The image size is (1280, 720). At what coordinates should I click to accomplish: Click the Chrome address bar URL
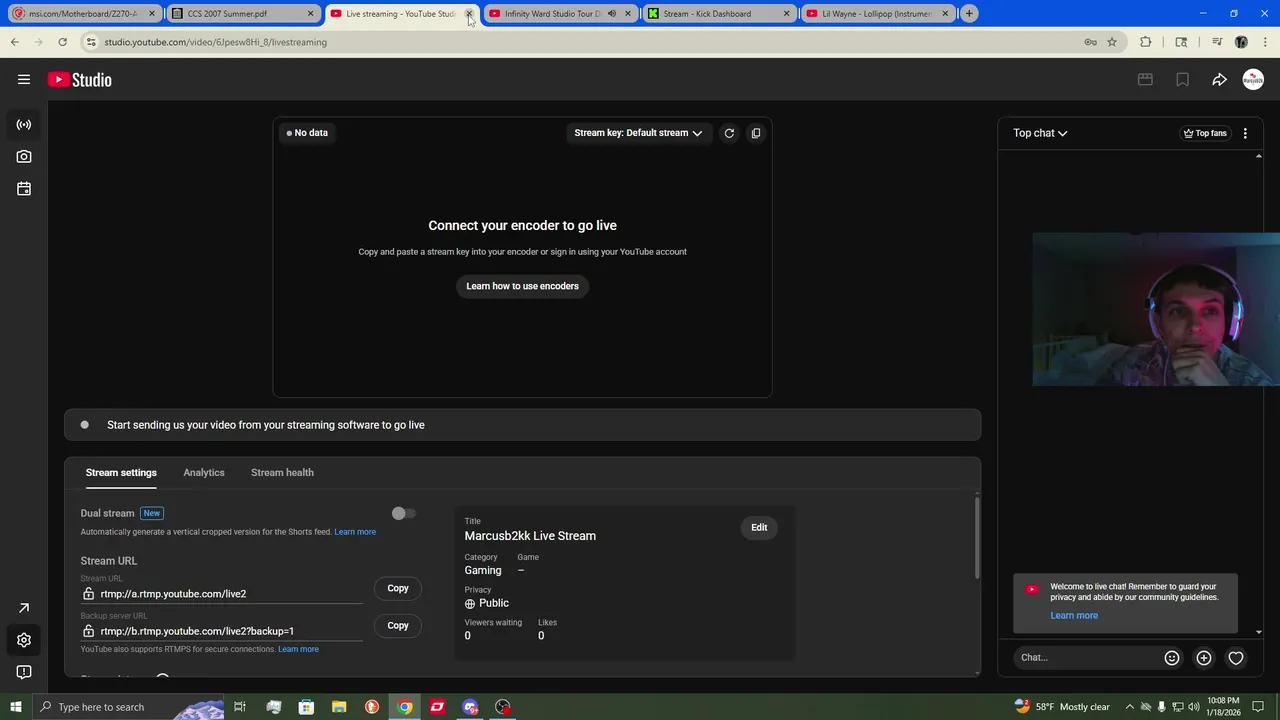point(215,42)
